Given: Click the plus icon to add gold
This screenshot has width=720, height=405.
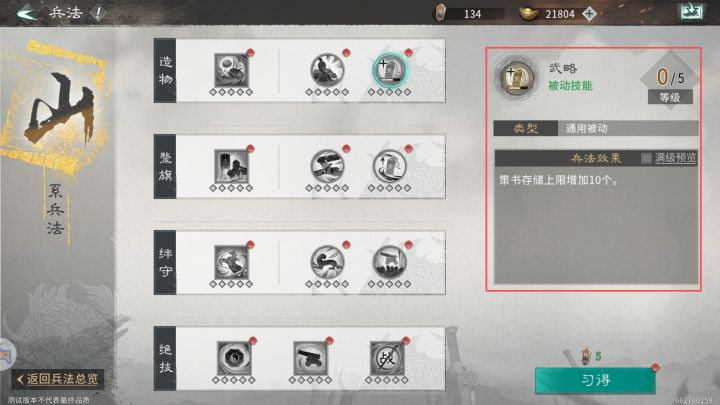Looking at the screenshot, I should click(589, 14).
